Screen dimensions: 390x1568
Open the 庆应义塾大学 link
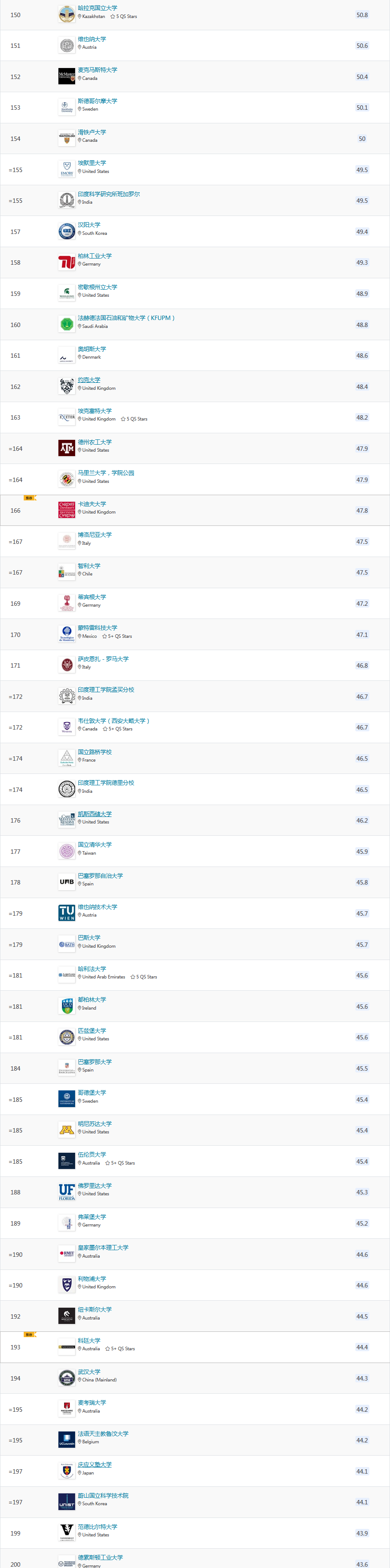click(x=94, y=1464)
